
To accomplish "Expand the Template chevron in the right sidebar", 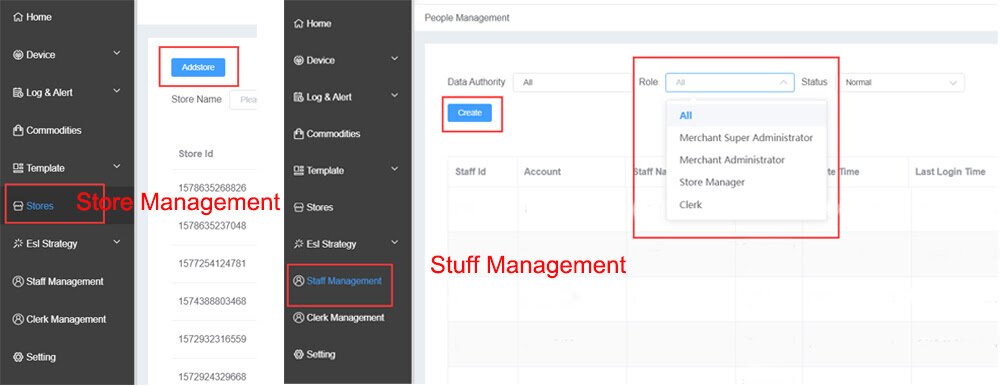I will [x=395, y=170].
